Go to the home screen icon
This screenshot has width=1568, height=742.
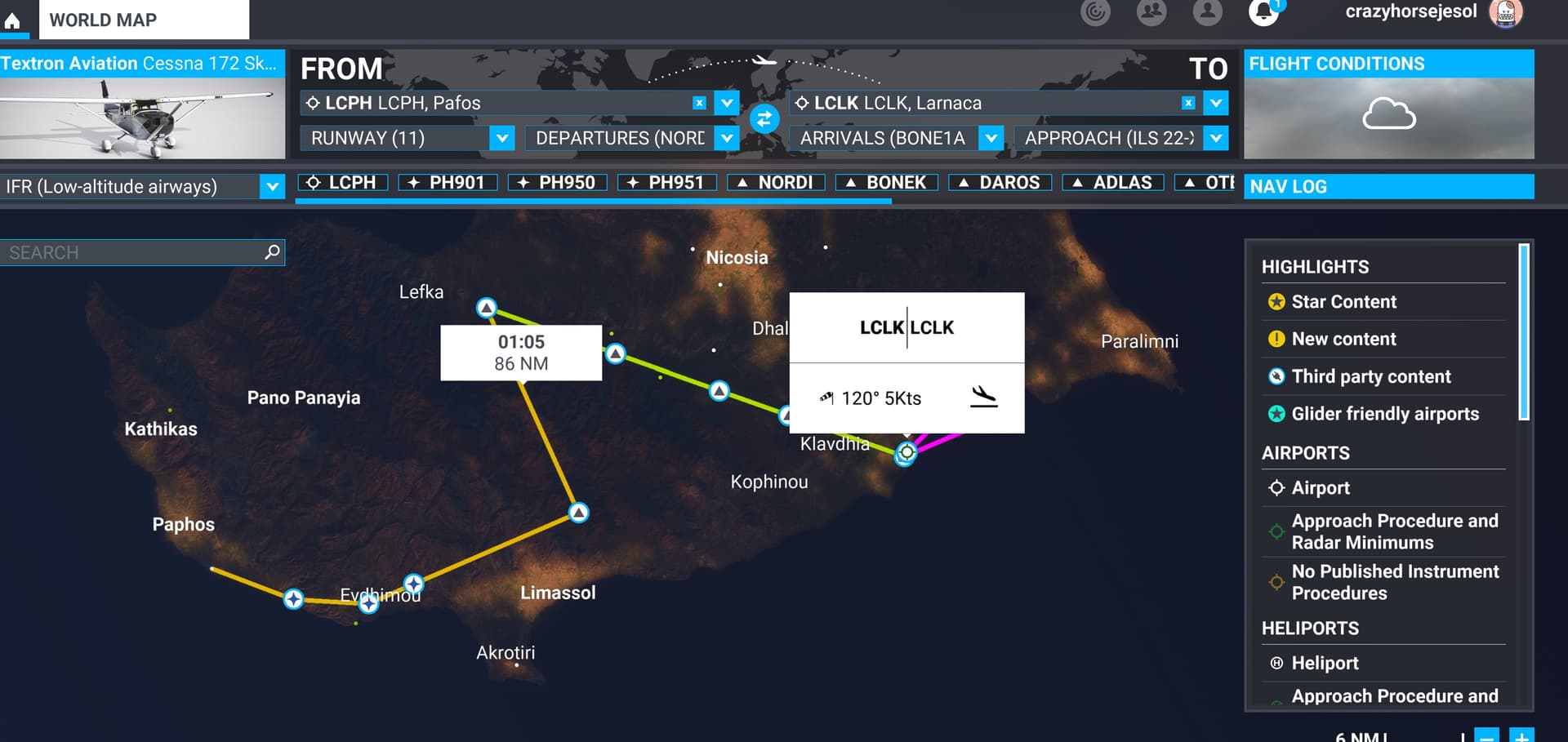(13, 20)
